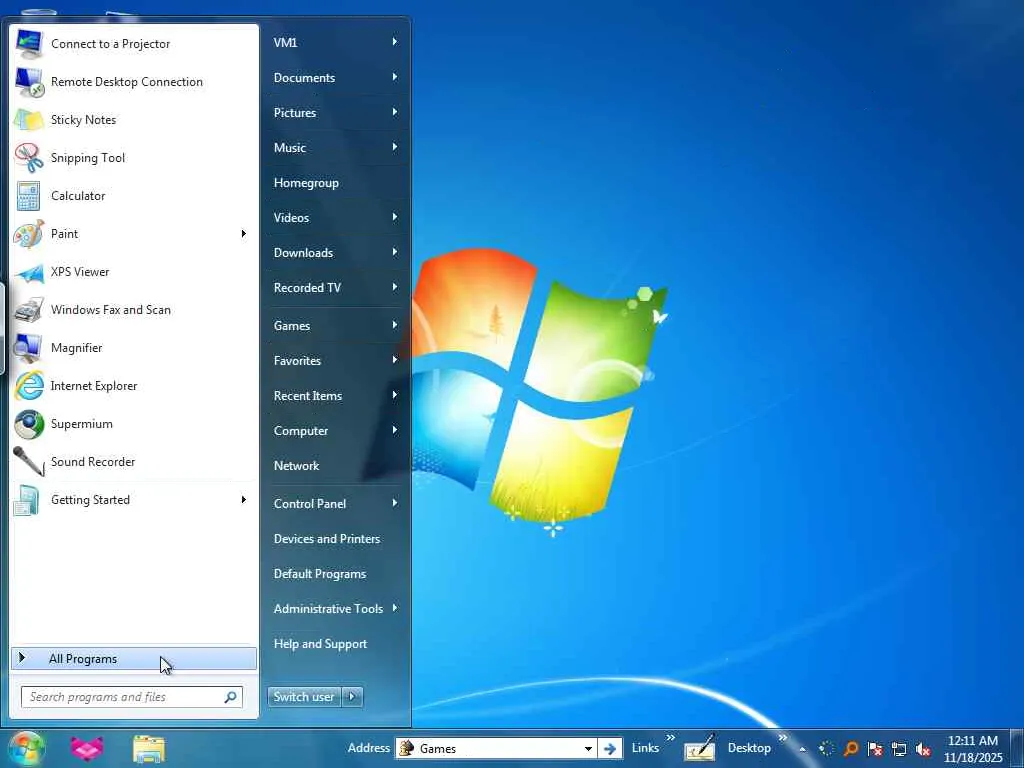Launch Remote Desktop Connection icon
Viewport: 1024px width, 768px height.
click(29, 82)
